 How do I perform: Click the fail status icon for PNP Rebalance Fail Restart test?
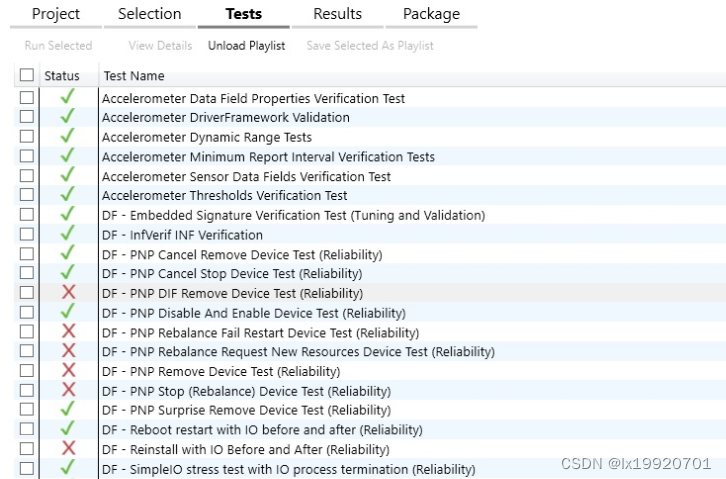(68, 332)
